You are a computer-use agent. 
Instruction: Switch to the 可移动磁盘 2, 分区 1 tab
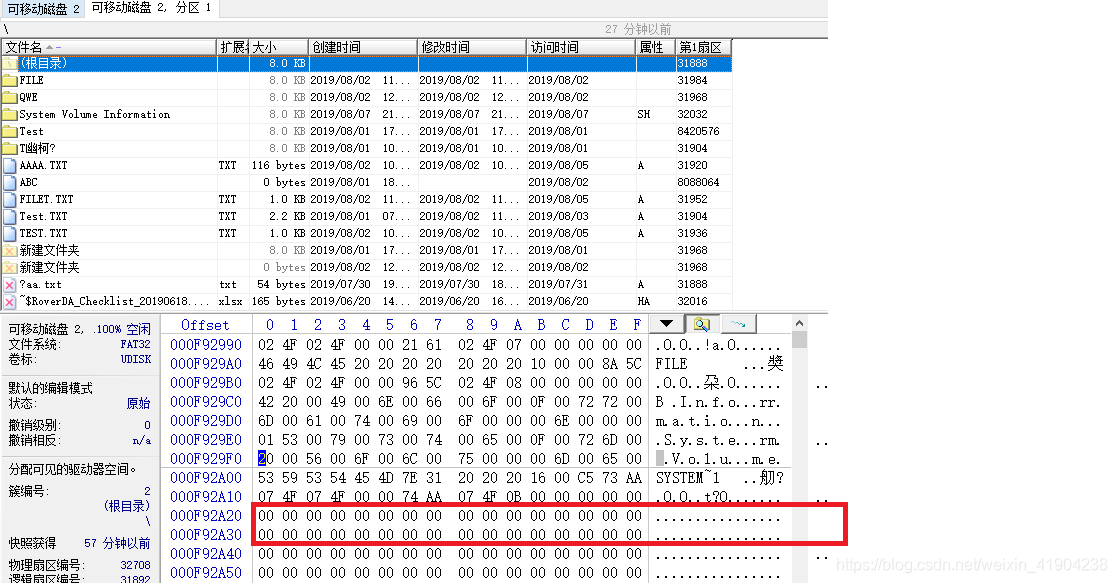151,8
